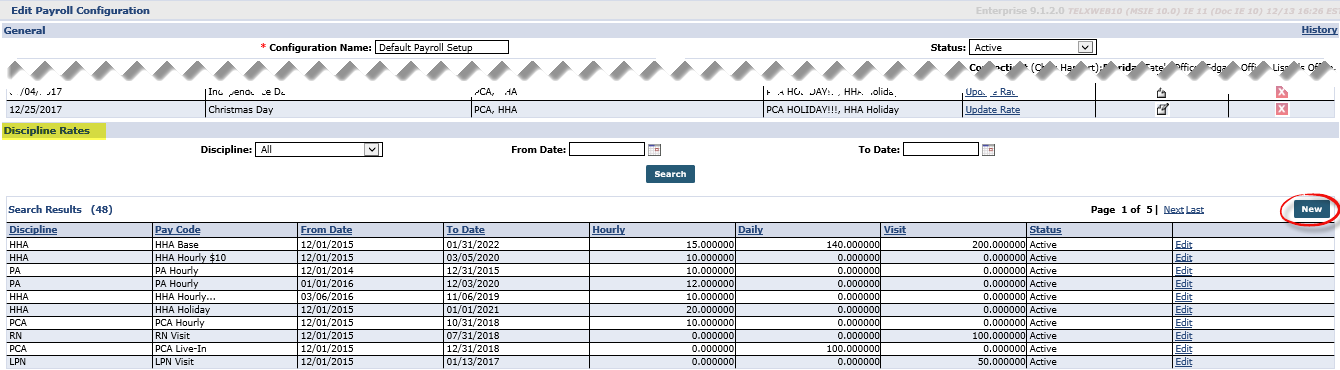Screen dimensions: 1340x370
Task: Select the LPN Visit pay code cell
Action: (x=225, y=361)
